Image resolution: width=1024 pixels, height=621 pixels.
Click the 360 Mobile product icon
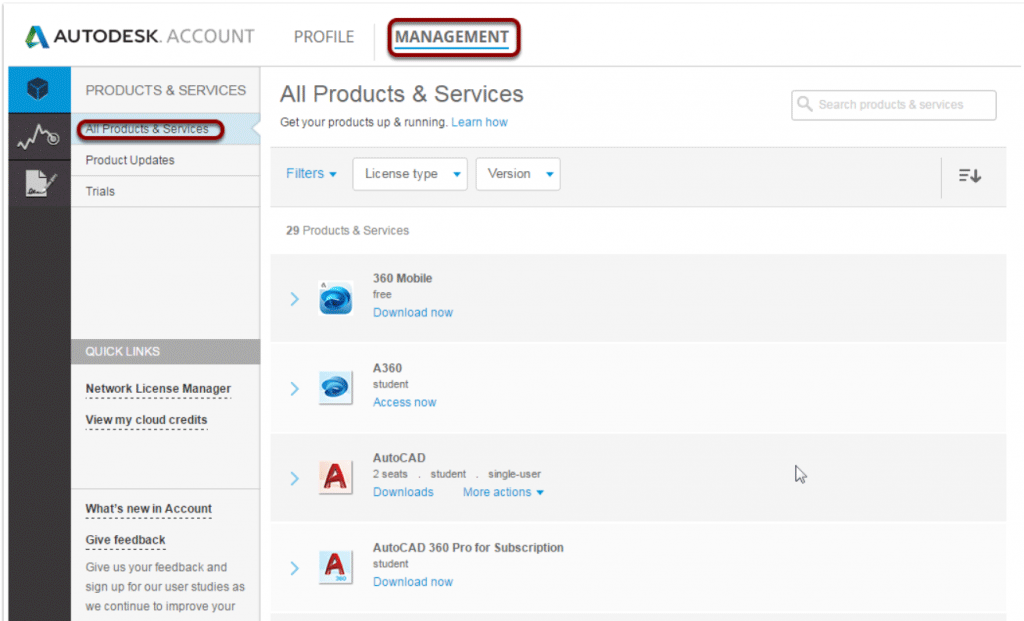[335, 298]
